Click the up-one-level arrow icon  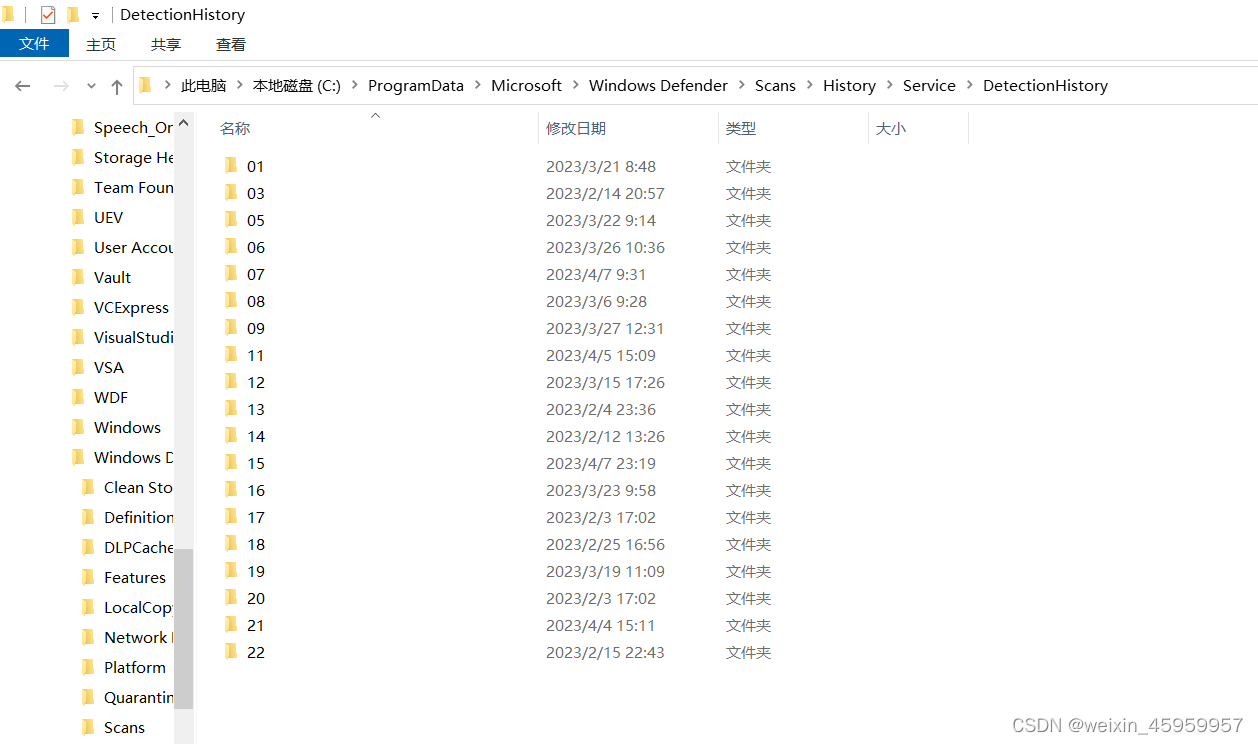(x=116, y=85)
